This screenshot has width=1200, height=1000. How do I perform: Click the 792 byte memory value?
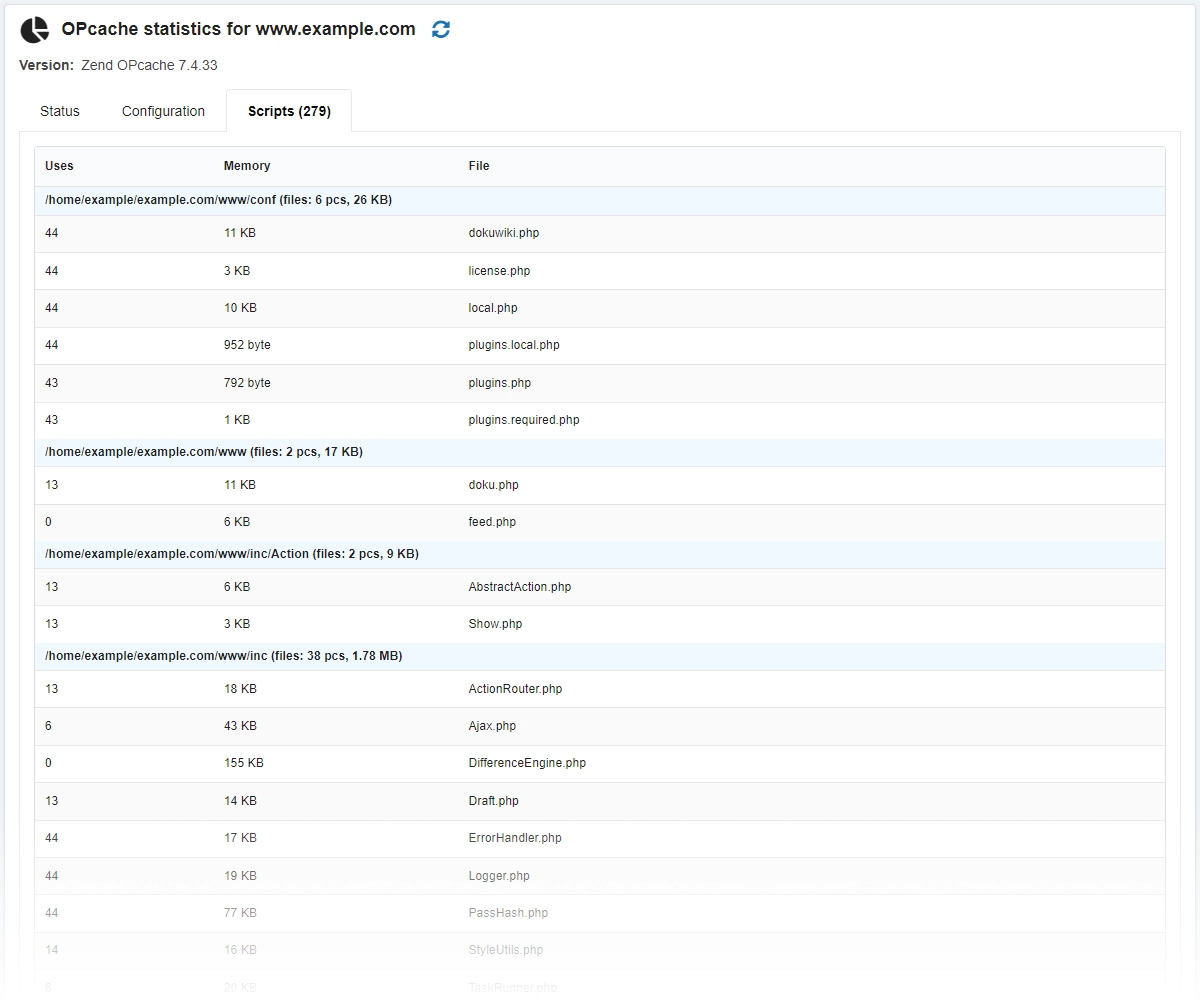pyautogui.click(x=247, y=383)
